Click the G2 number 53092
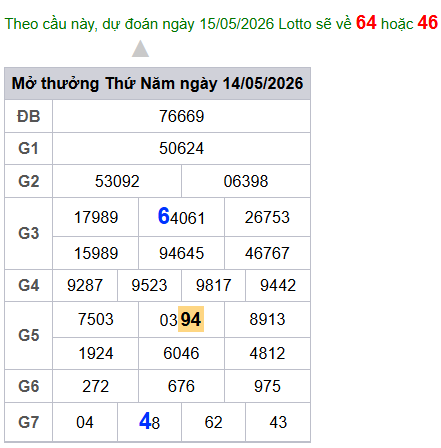The height and width of the screenshot is (448, 441). click(117, 181)
